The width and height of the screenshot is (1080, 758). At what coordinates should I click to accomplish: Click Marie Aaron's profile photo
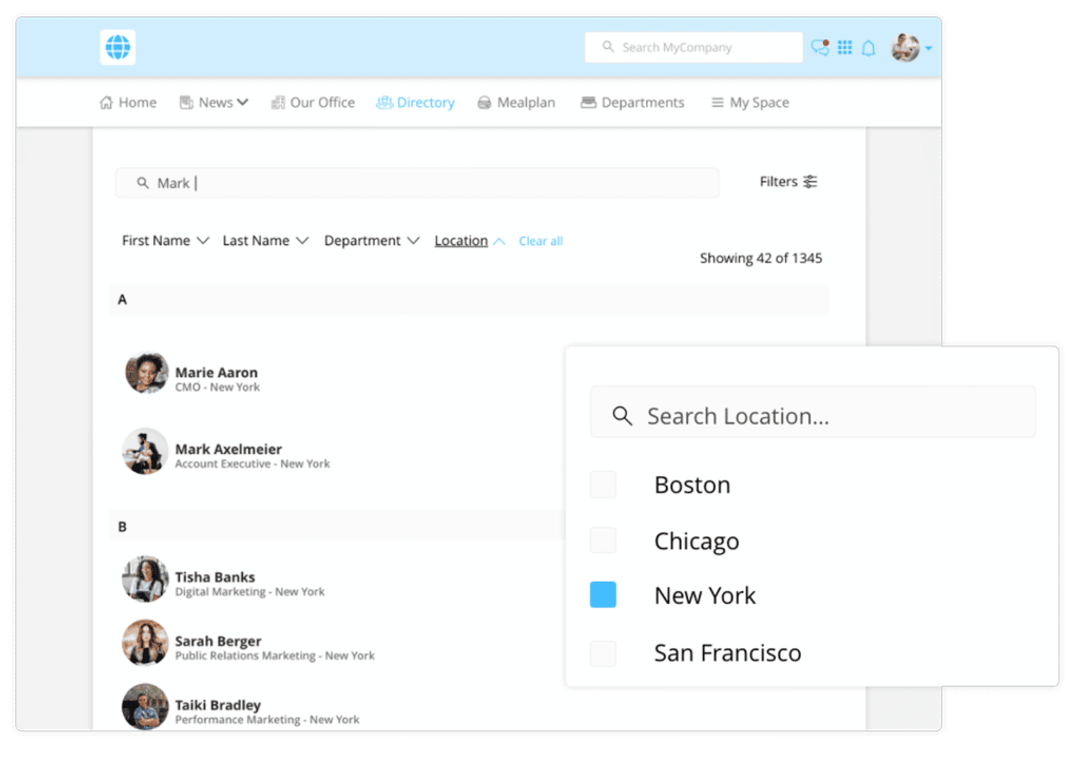click(x=145, y=373)
